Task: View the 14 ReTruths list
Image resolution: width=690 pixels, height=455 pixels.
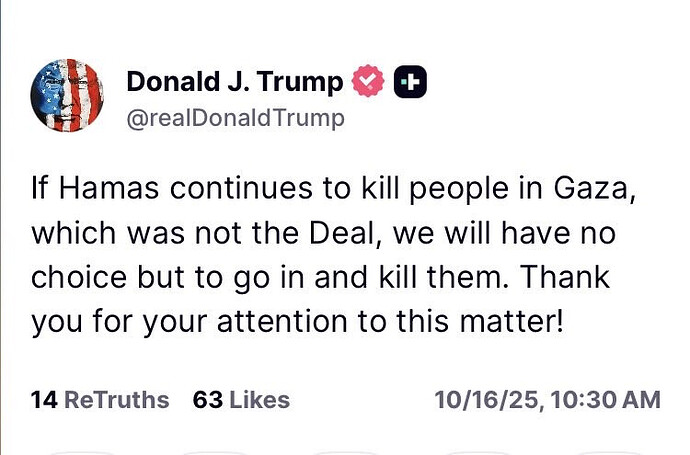Action: [x=100, y=400]
